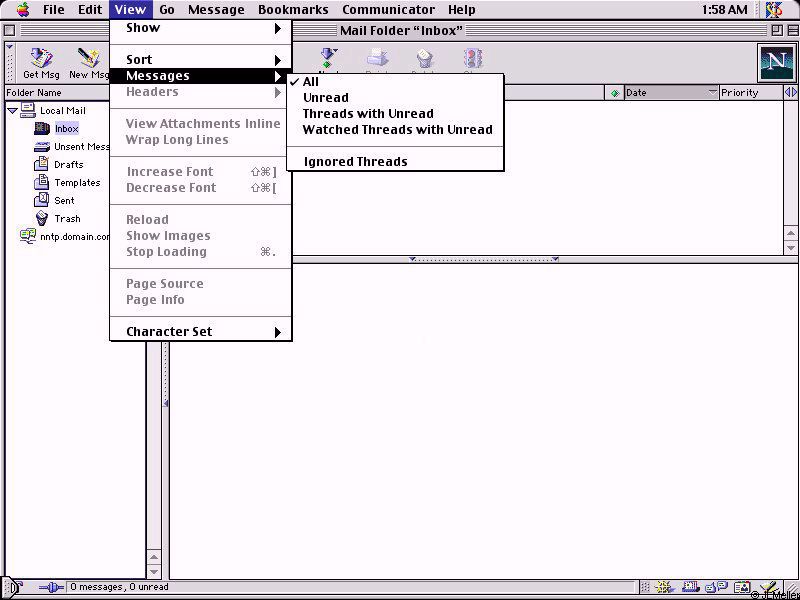Click the Trash can folder icon
The image size is (800, 600).
[42, 218]
